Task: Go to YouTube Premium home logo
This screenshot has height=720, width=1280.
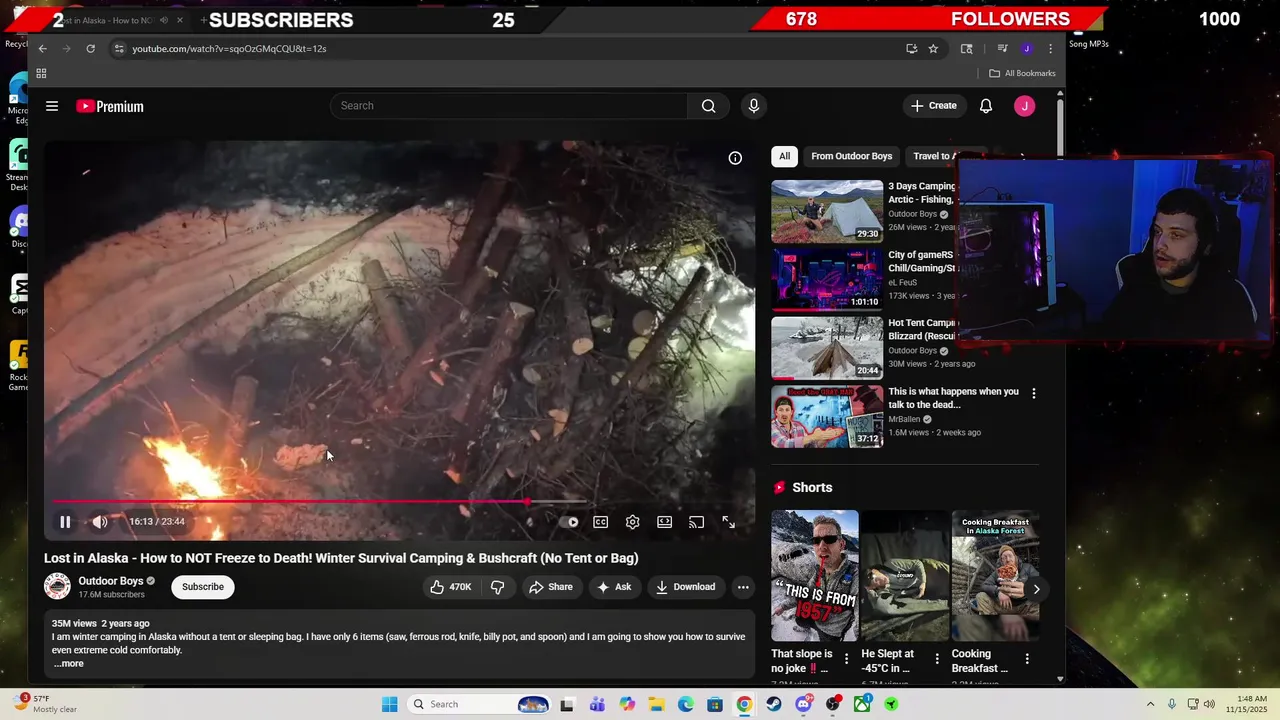Action: tap(110, 106)
